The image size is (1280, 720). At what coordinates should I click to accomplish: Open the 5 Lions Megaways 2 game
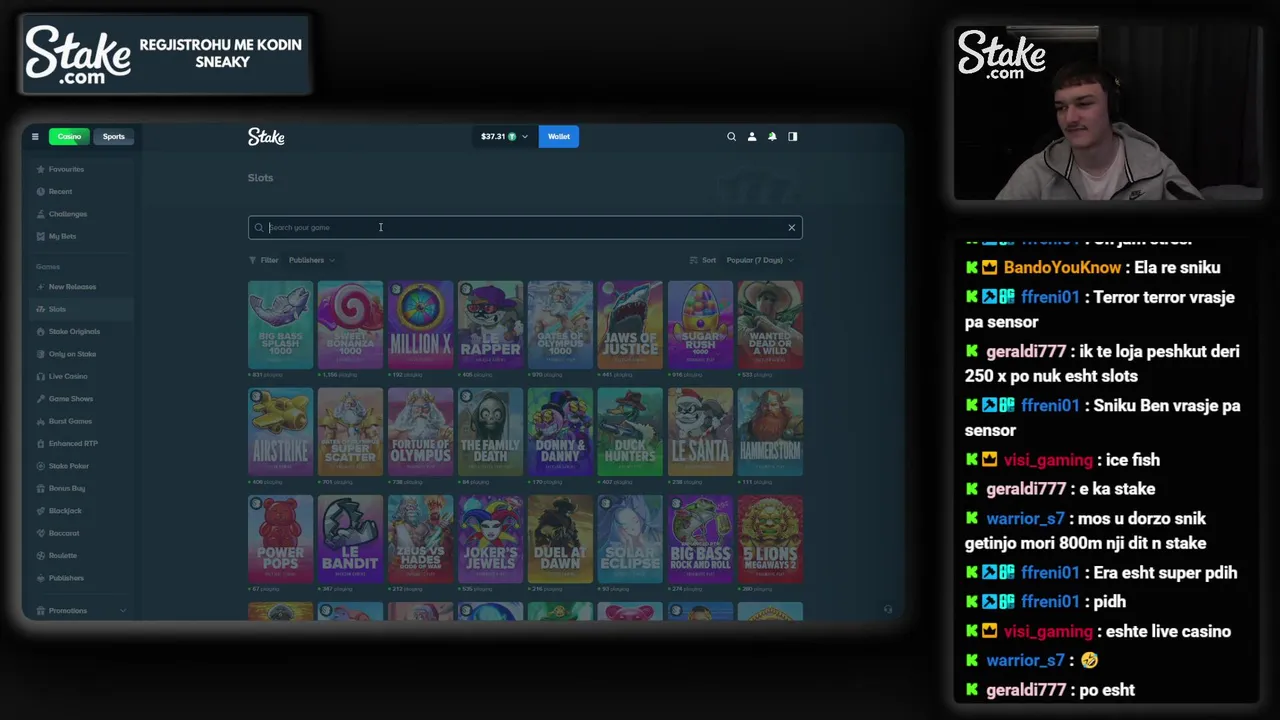tap(770, 539)
